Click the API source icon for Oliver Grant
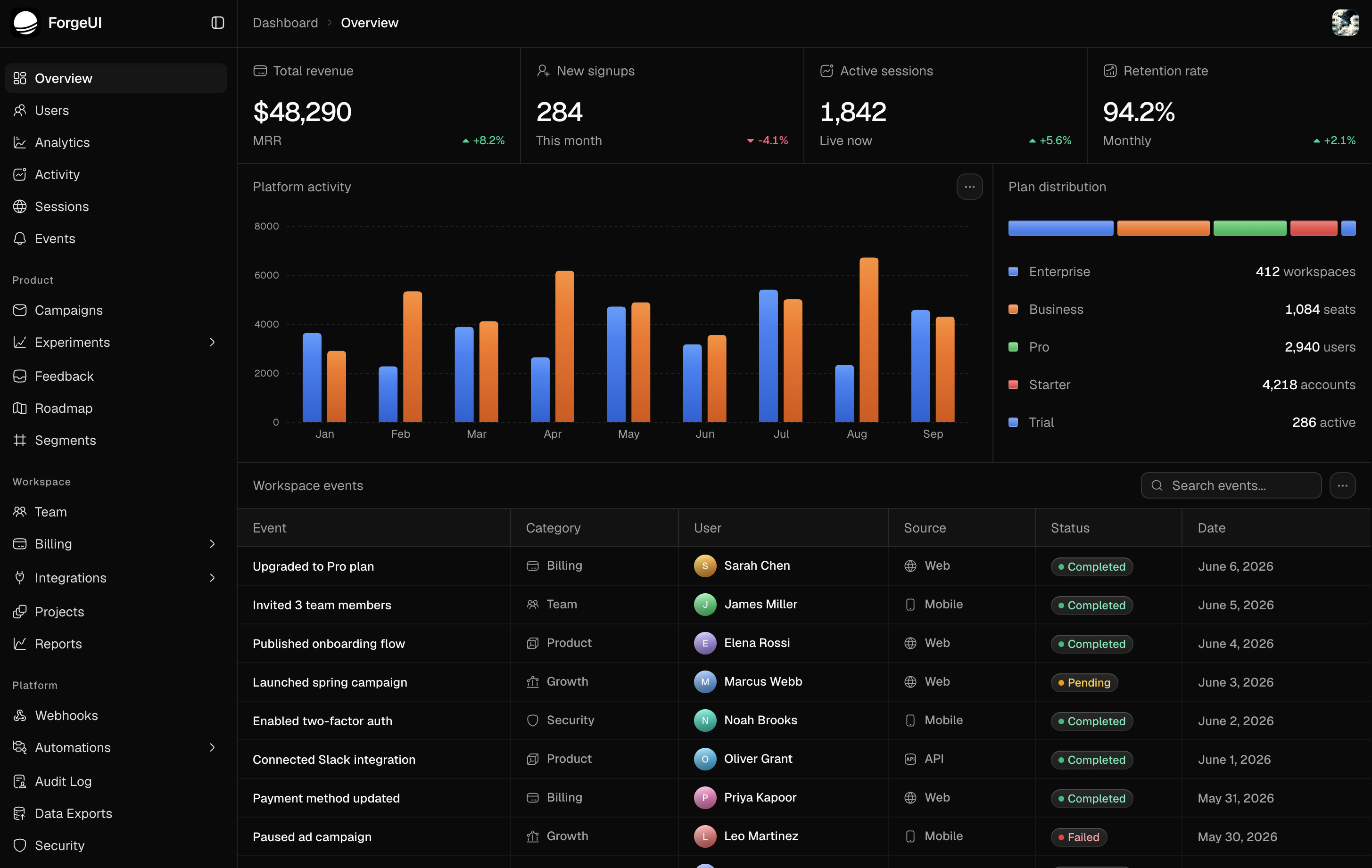 click(910, 759)
